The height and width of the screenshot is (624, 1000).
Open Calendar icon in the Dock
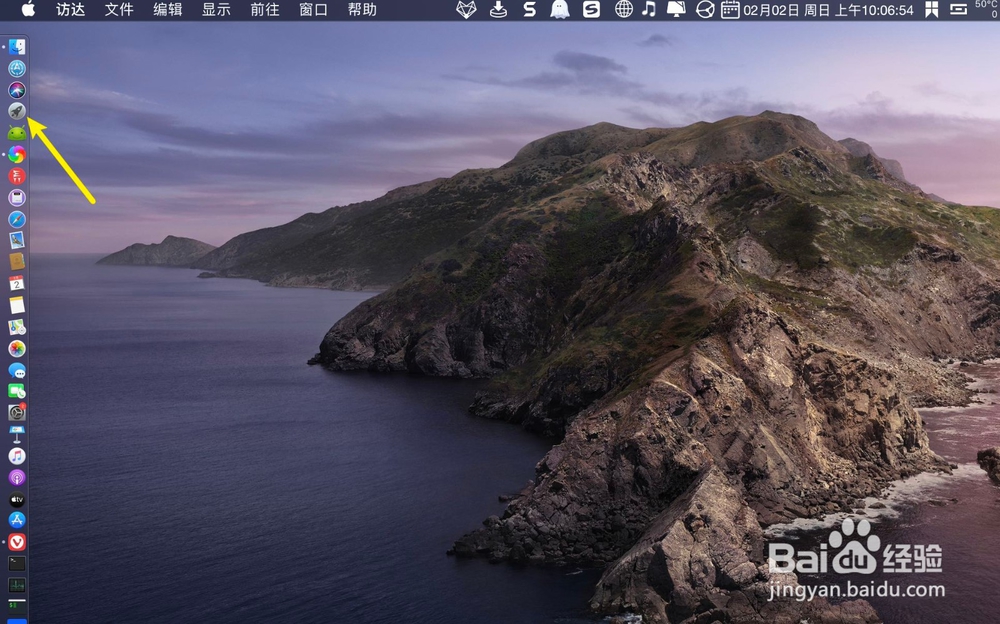[17, 283]
